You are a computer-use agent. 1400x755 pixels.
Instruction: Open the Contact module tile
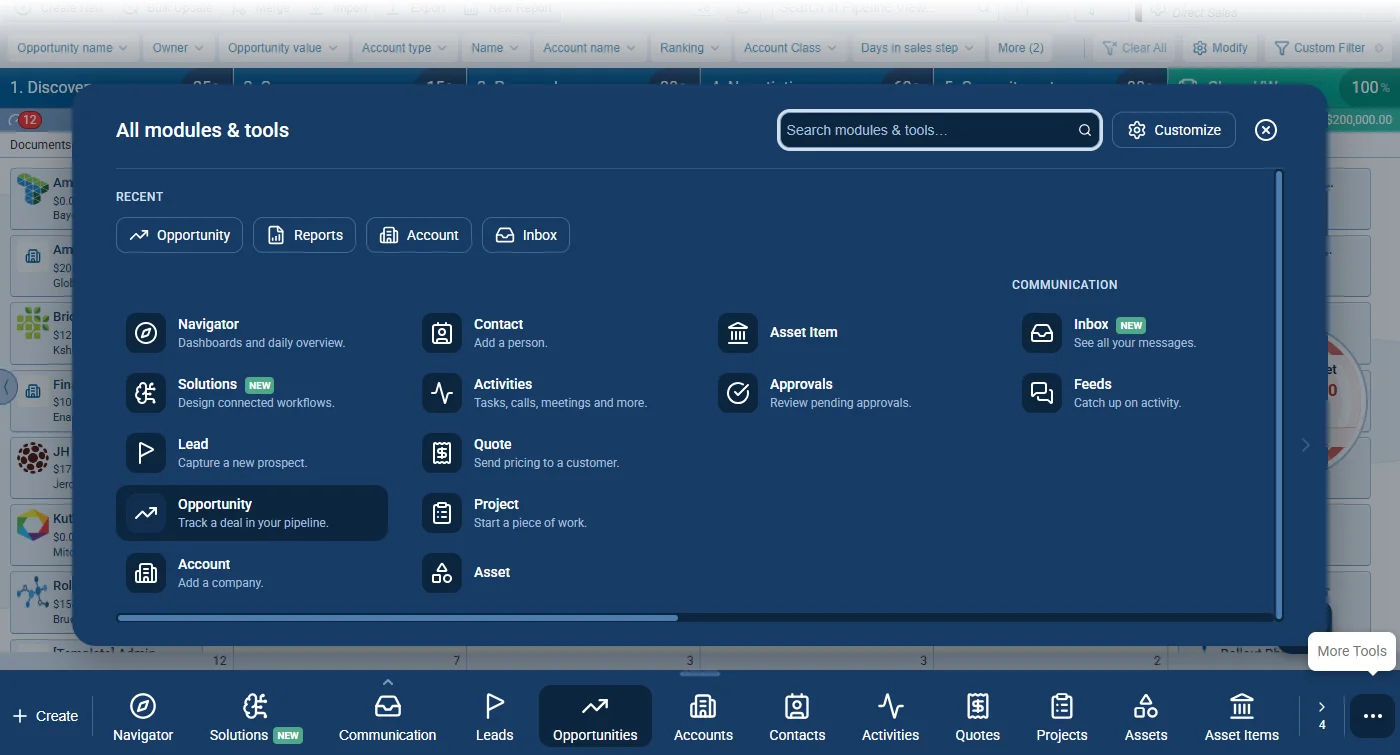(548, 333)
